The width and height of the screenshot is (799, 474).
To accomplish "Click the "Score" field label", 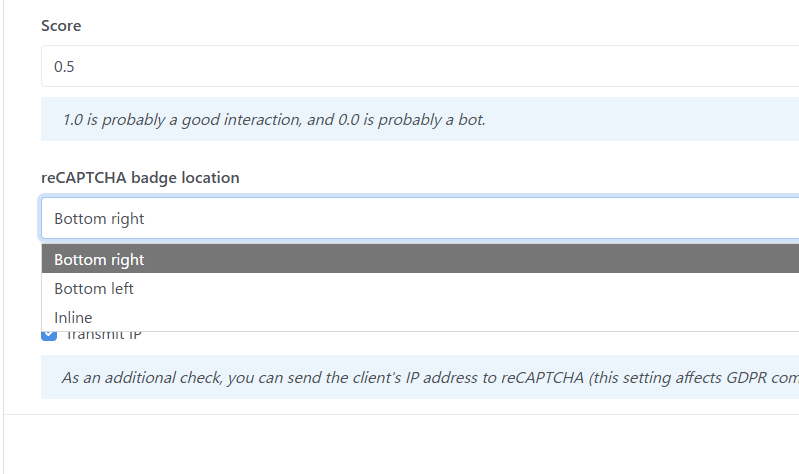I will click(x=61, y=26).
